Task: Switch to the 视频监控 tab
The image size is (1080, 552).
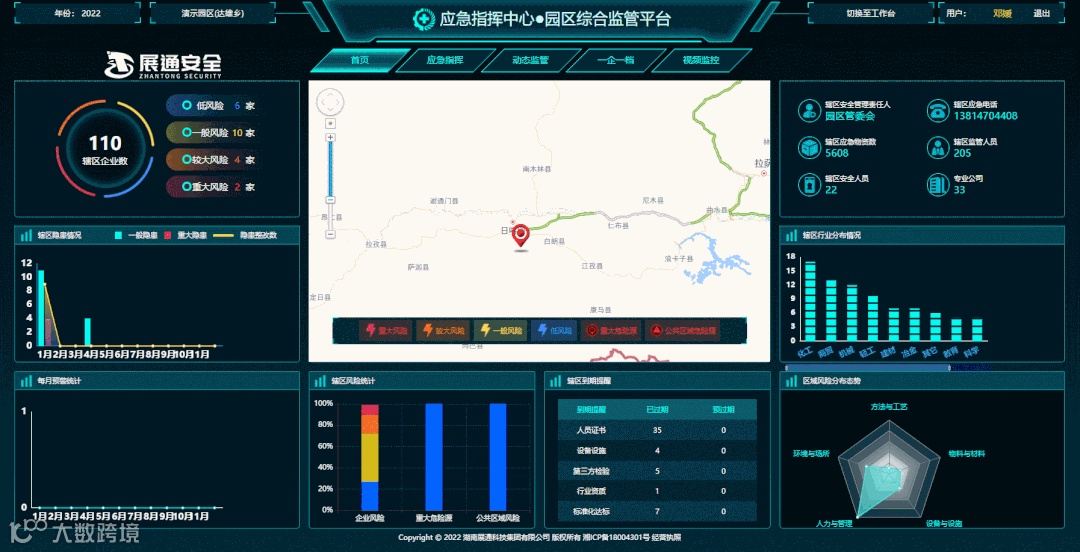Action: click(x=701, y=60)
